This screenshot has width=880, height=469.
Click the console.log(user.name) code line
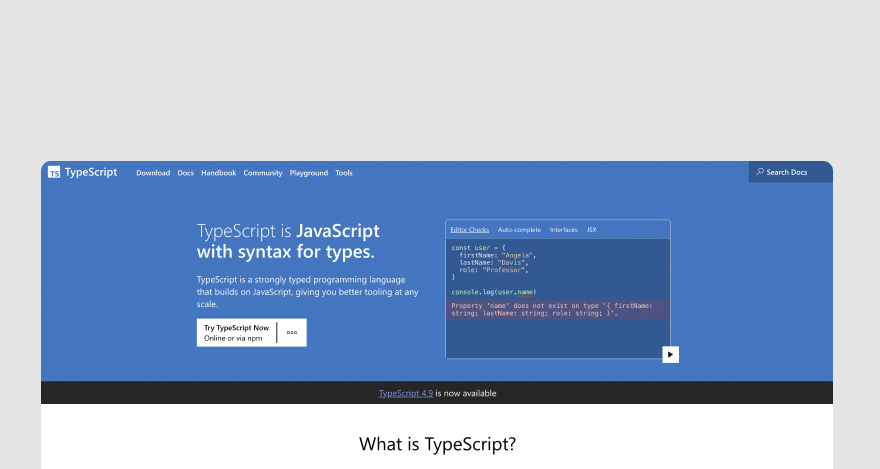(x=494, y=292)
